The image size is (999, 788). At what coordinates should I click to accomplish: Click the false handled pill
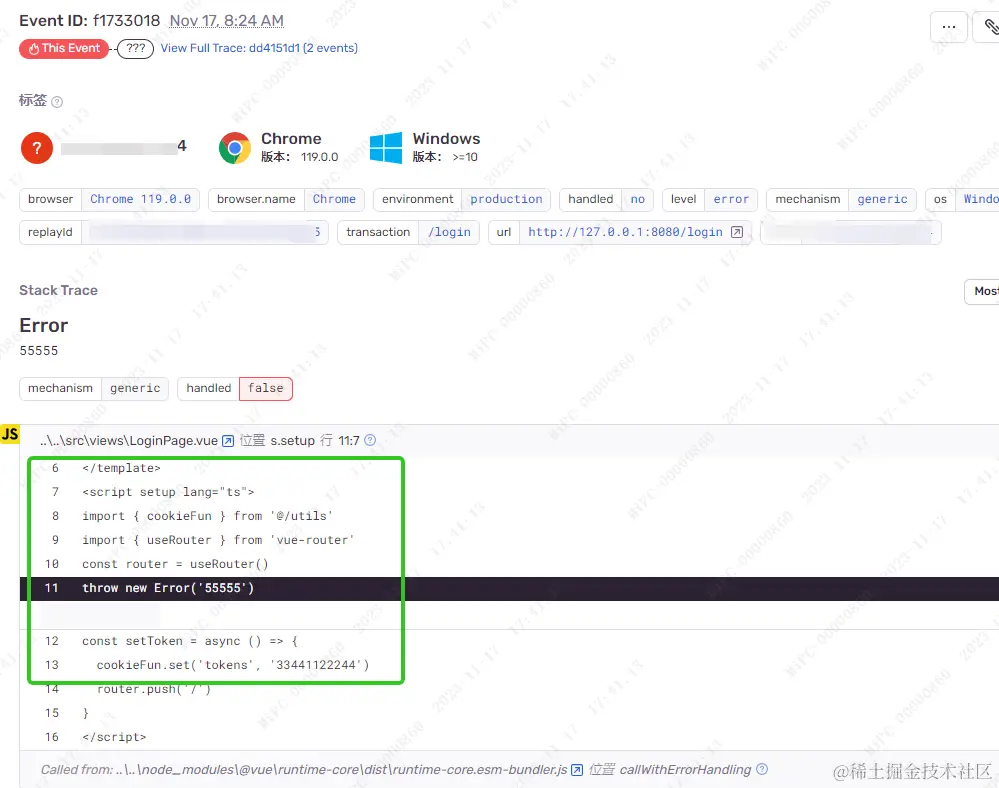pyautogui.click(x=266, y=389)
